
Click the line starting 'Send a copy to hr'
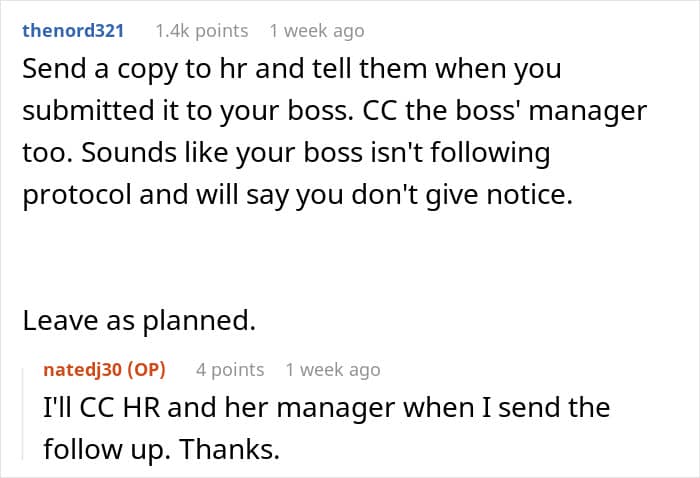(292, 72)
